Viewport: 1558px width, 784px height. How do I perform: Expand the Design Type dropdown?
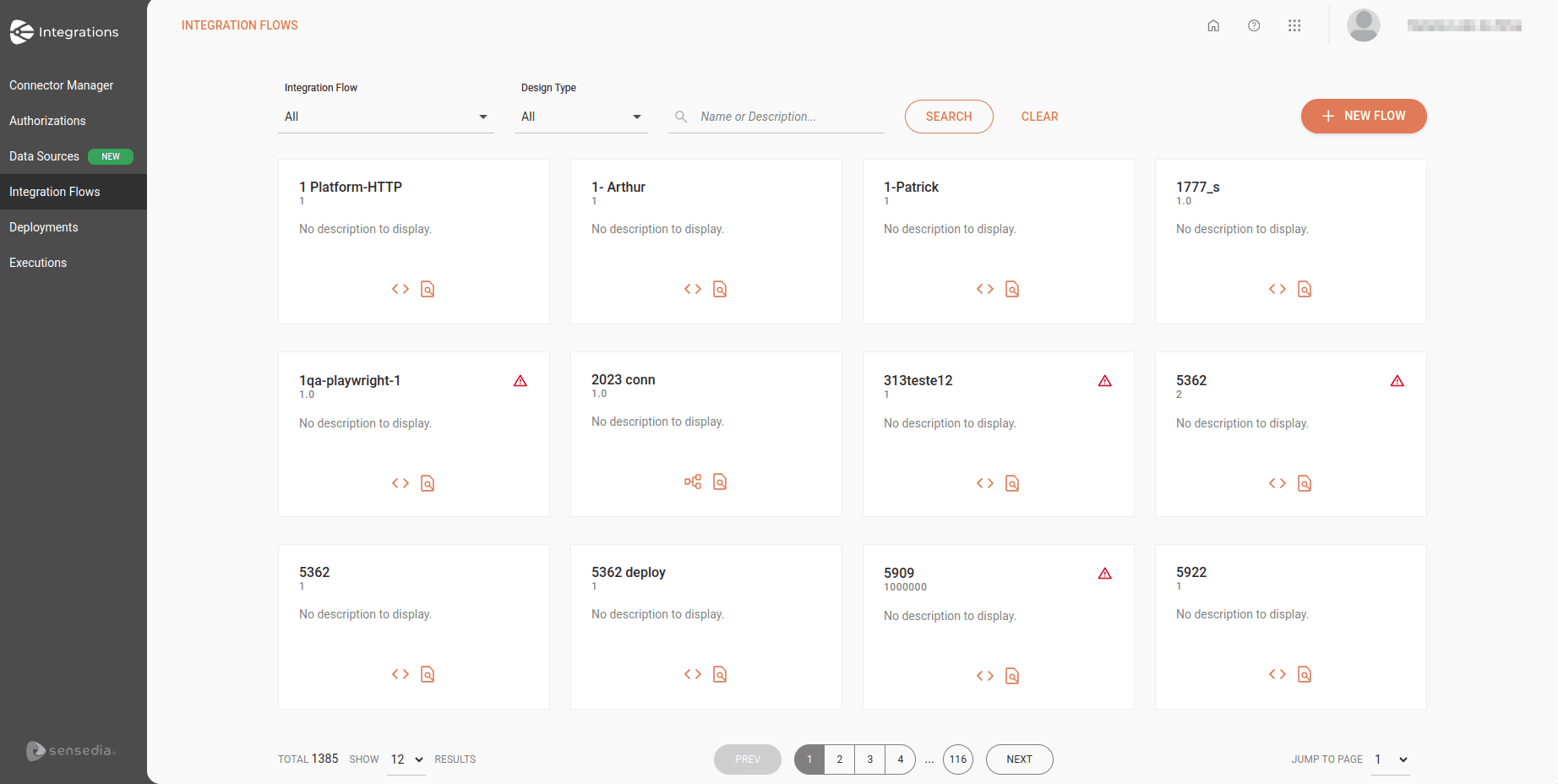(580, 117)
